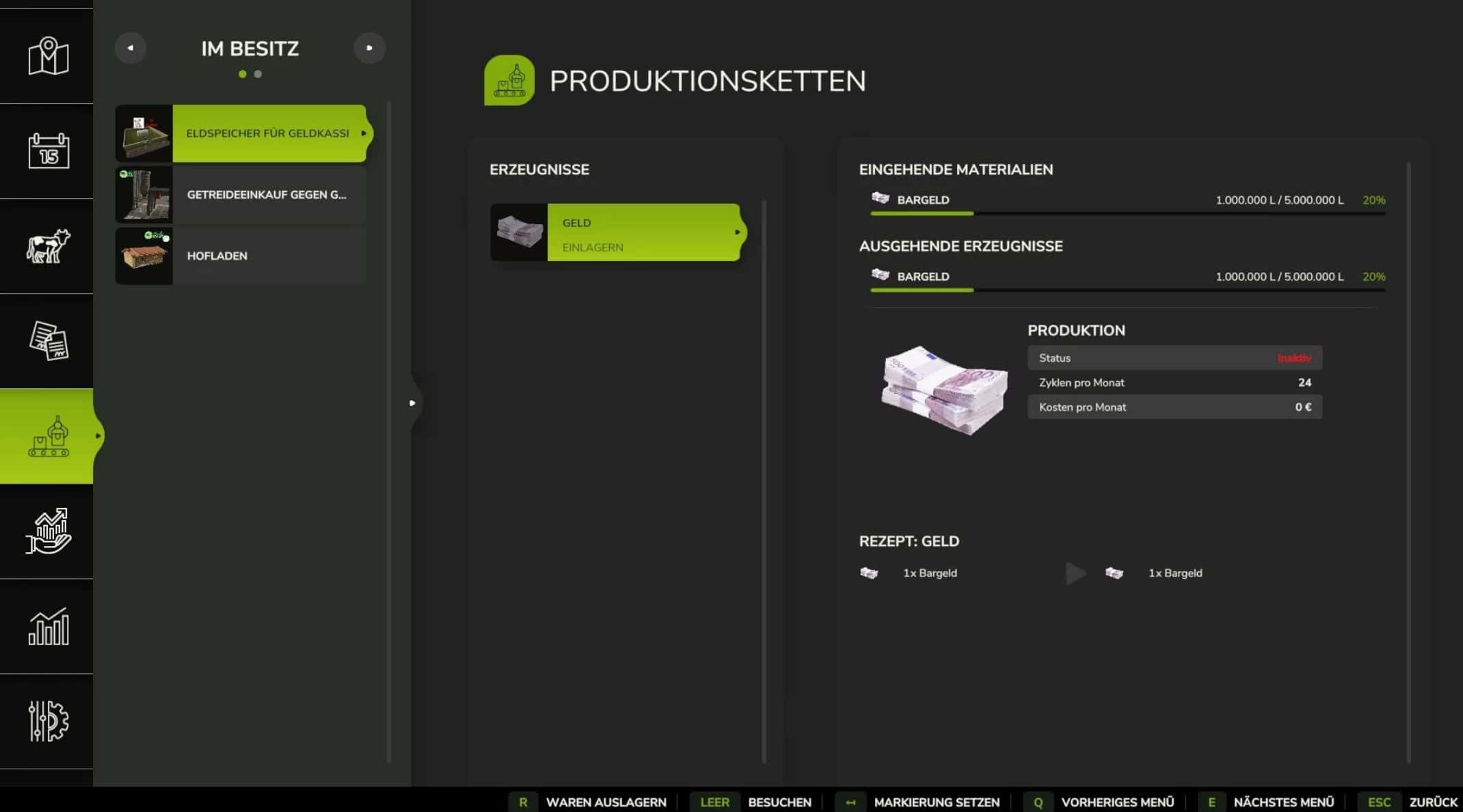Image resolution: width=1463 pixels, height=812 pixels.
Task: Click Bargeld incoming materials fill bar
Action: point(1127,213)
